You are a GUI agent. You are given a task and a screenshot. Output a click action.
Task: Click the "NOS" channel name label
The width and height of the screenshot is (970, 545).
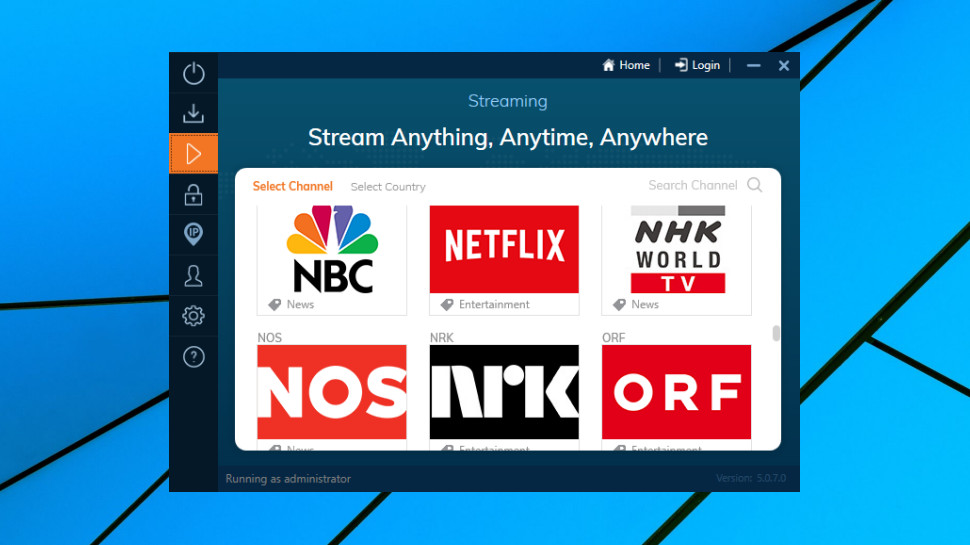click(270, 338)
